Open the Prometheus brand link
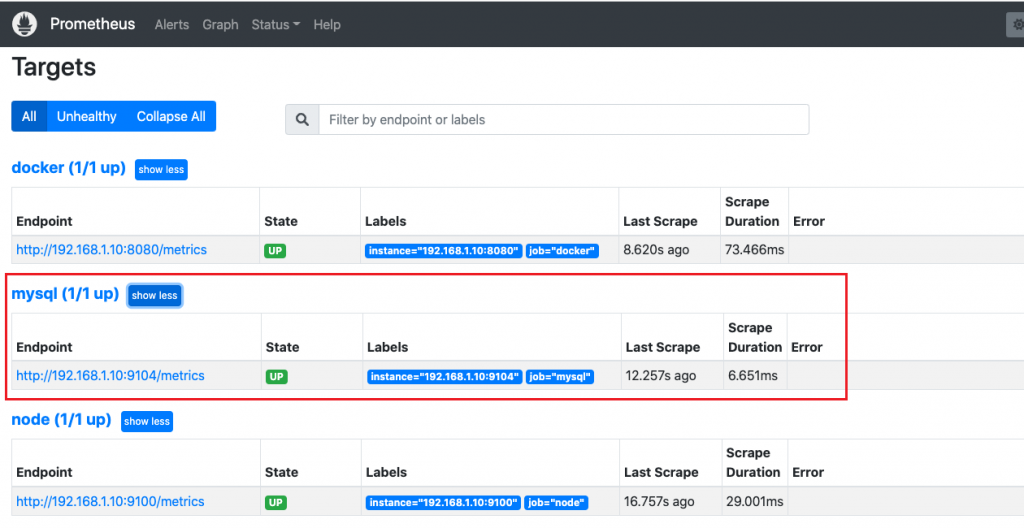Viewport: 1024px width, 528px height. coord(92,24)
